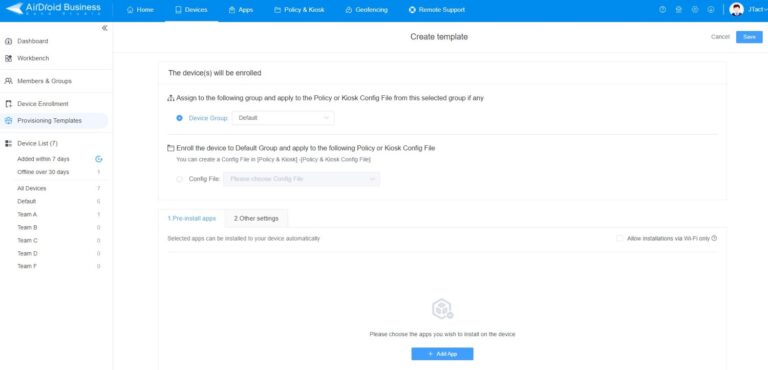Collapse the sidebar with the double-chevron icon

[104, 28]
